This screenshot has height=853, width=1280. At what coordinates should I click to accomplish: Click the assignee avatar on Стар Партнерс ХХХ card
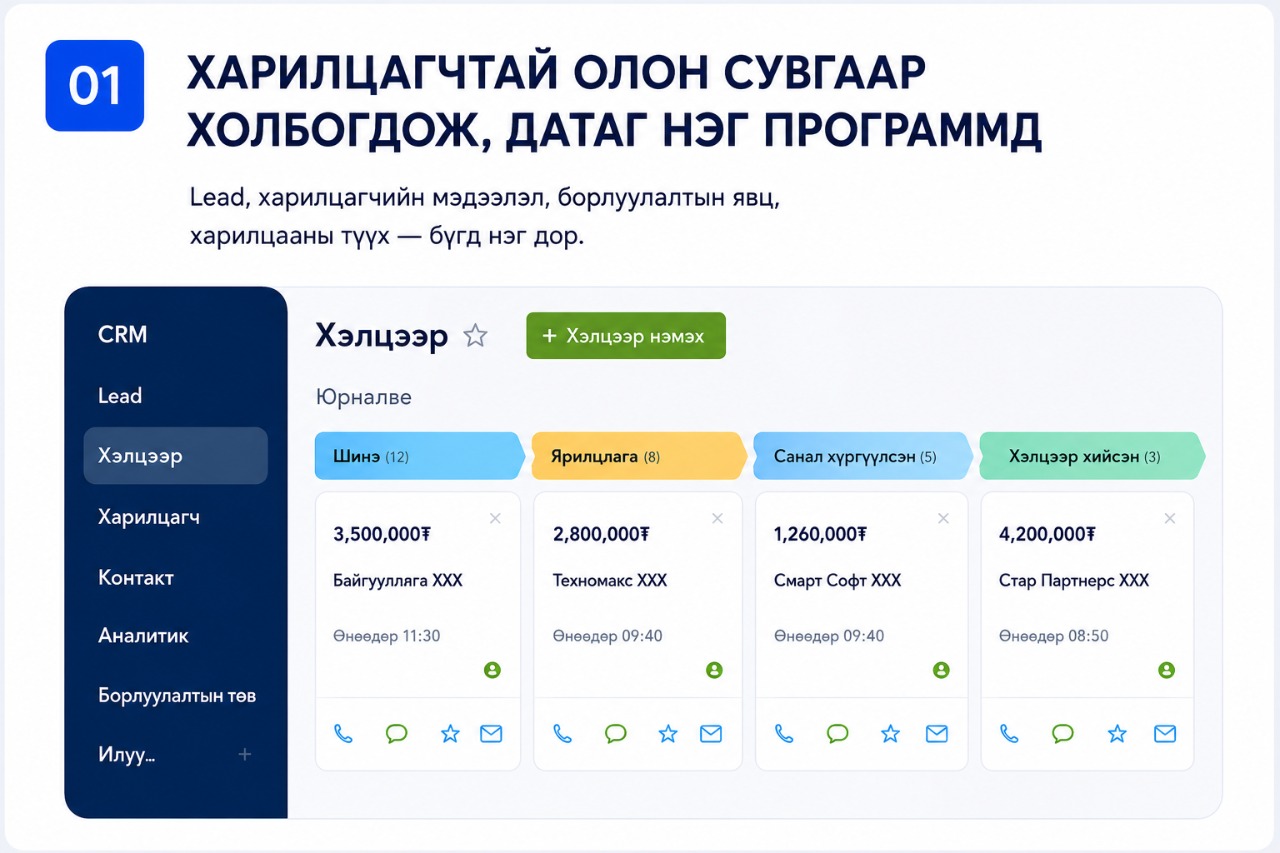(1167, 670)
